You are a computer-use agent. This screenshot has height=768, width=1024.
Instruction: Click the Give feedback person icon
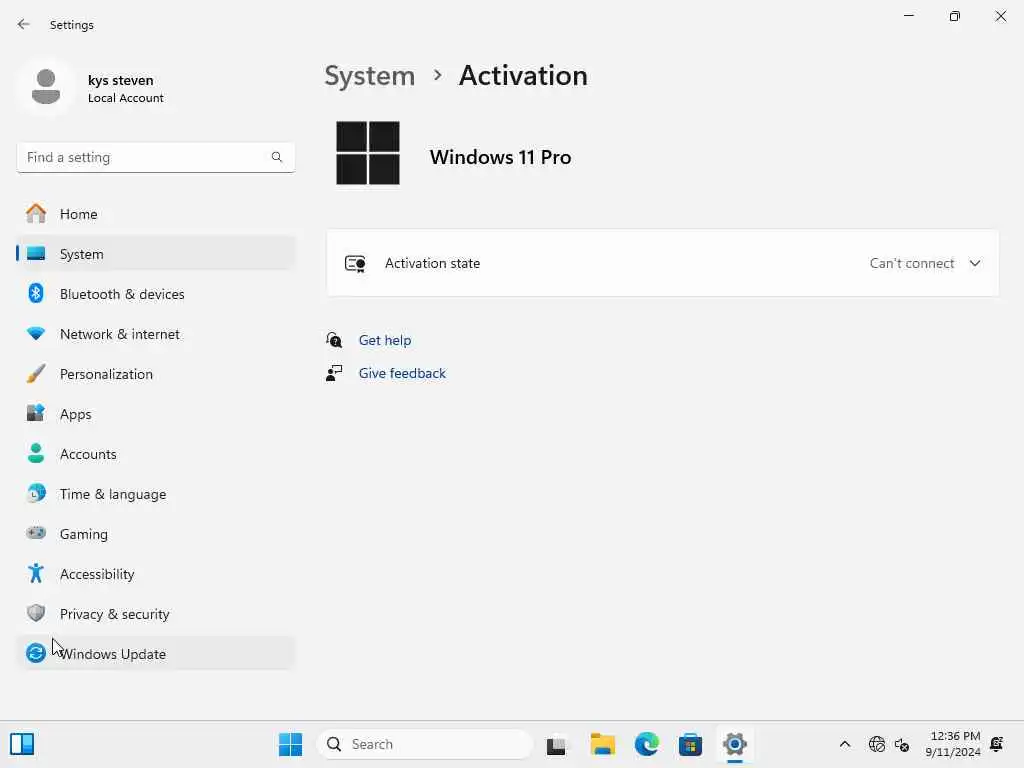(334, 373)
